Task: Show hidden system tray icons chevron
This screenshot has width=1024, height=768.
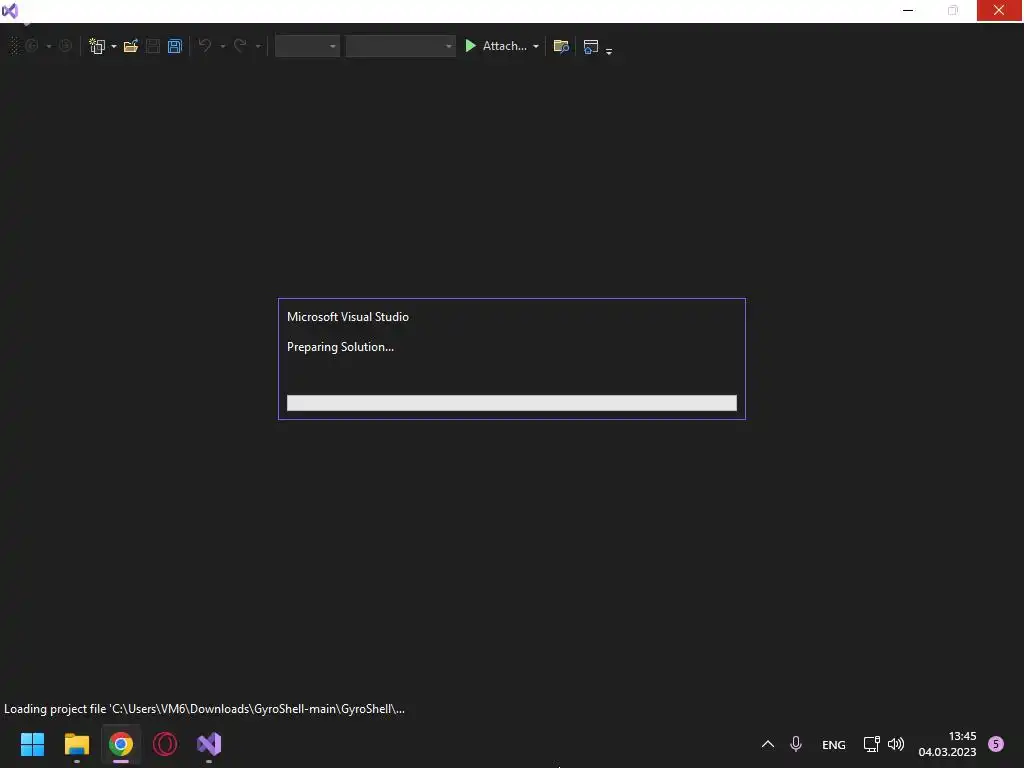Action: (768, 744)
